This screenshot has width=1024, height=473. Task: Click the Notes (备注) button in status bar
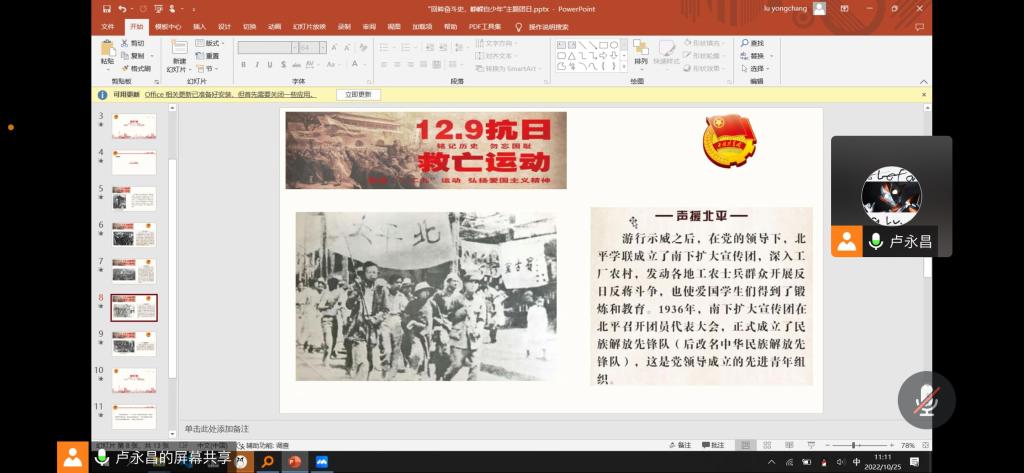pyautogui.click(x=679, y=445)
